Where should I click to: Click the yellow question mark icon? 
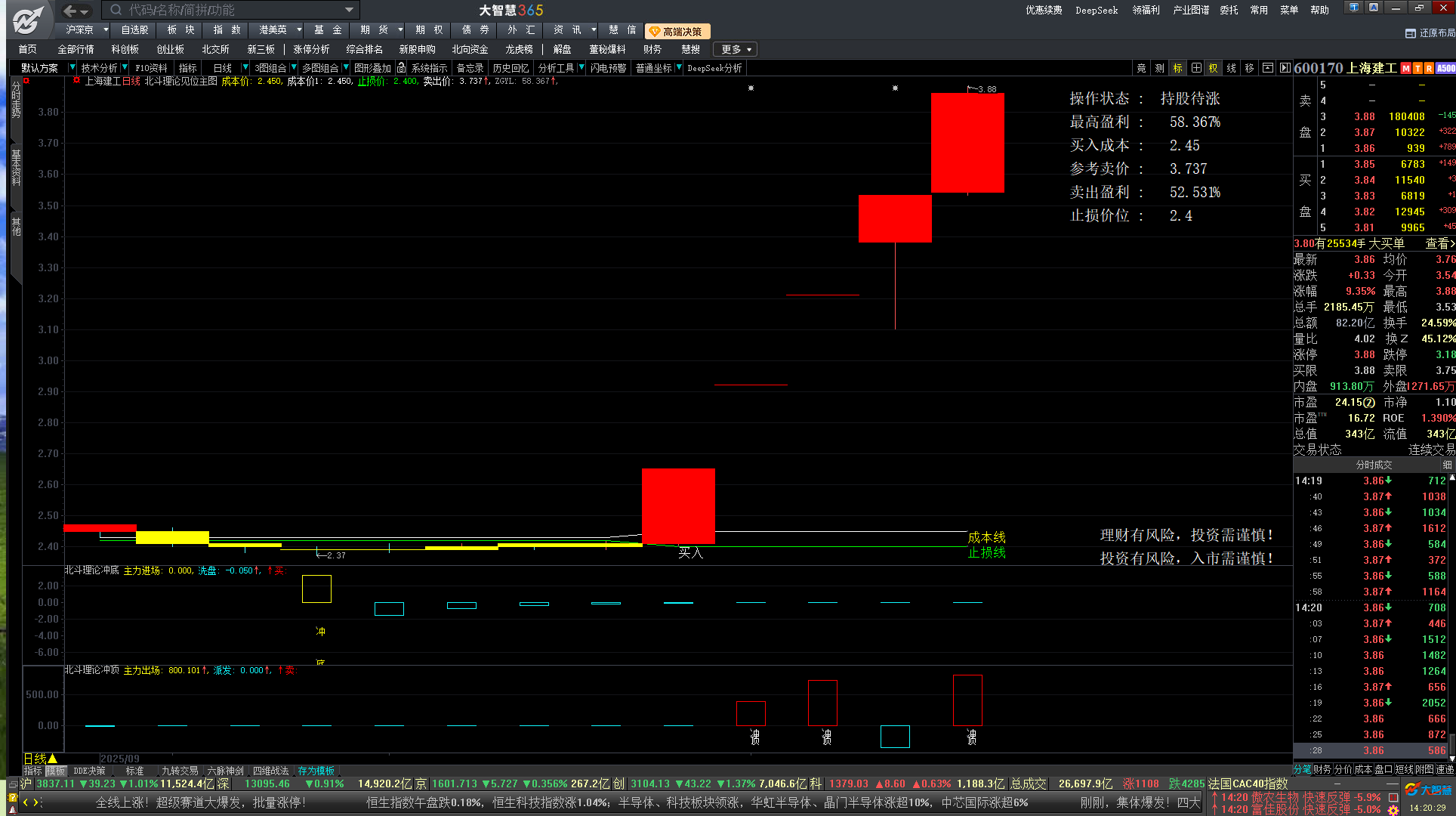tap(12, 797)
